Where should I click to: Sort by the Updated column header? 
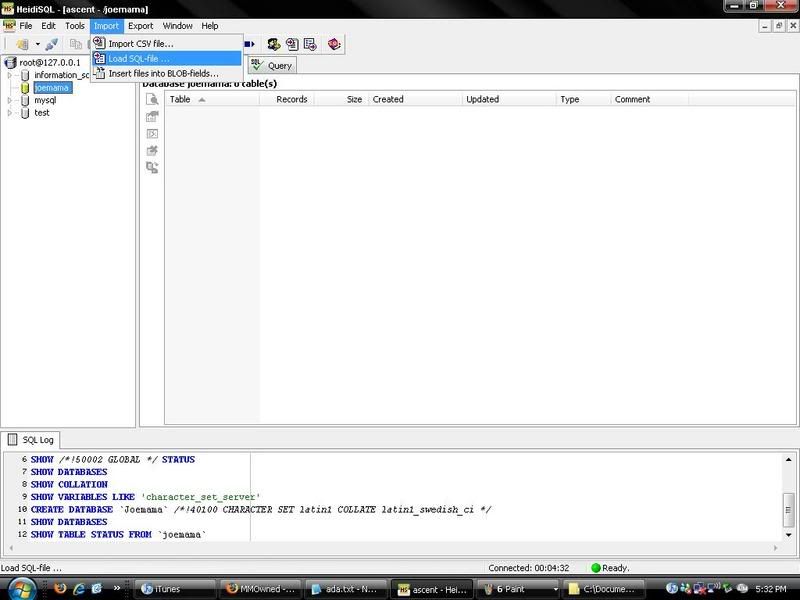coord(509,99)
